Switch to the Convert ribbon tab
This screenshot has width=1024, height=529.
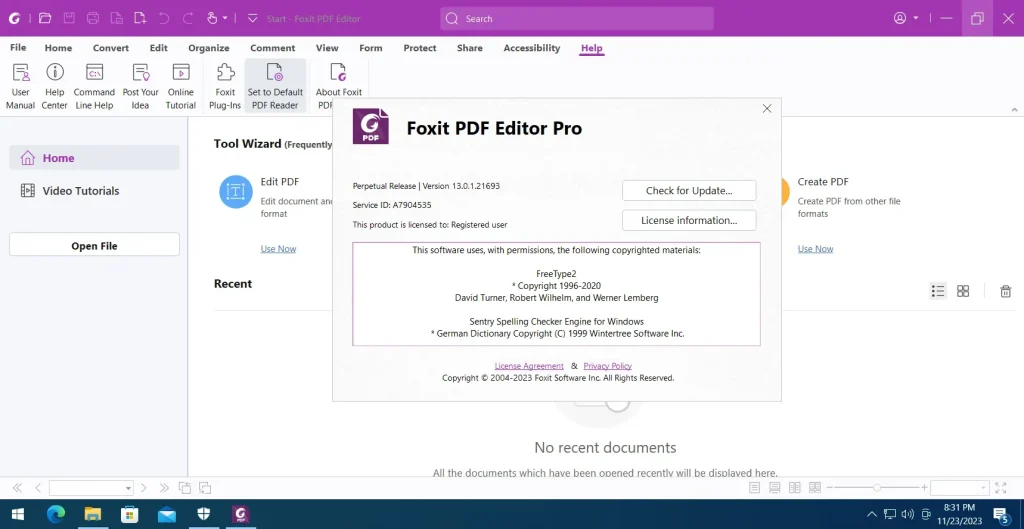coord(110,48)
